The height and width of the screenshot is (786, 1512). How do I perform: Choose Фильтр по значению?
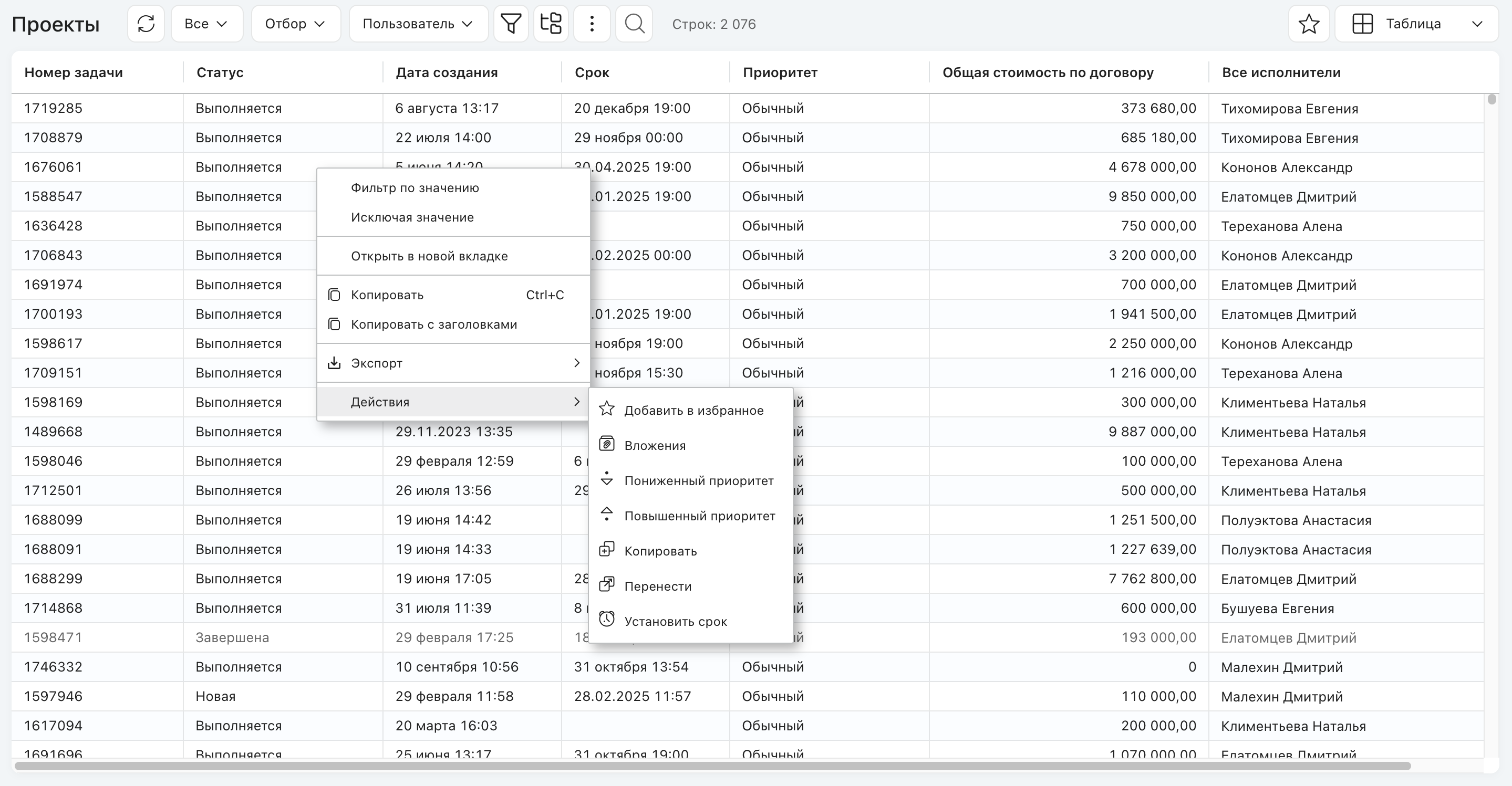(x=453, y=187)
